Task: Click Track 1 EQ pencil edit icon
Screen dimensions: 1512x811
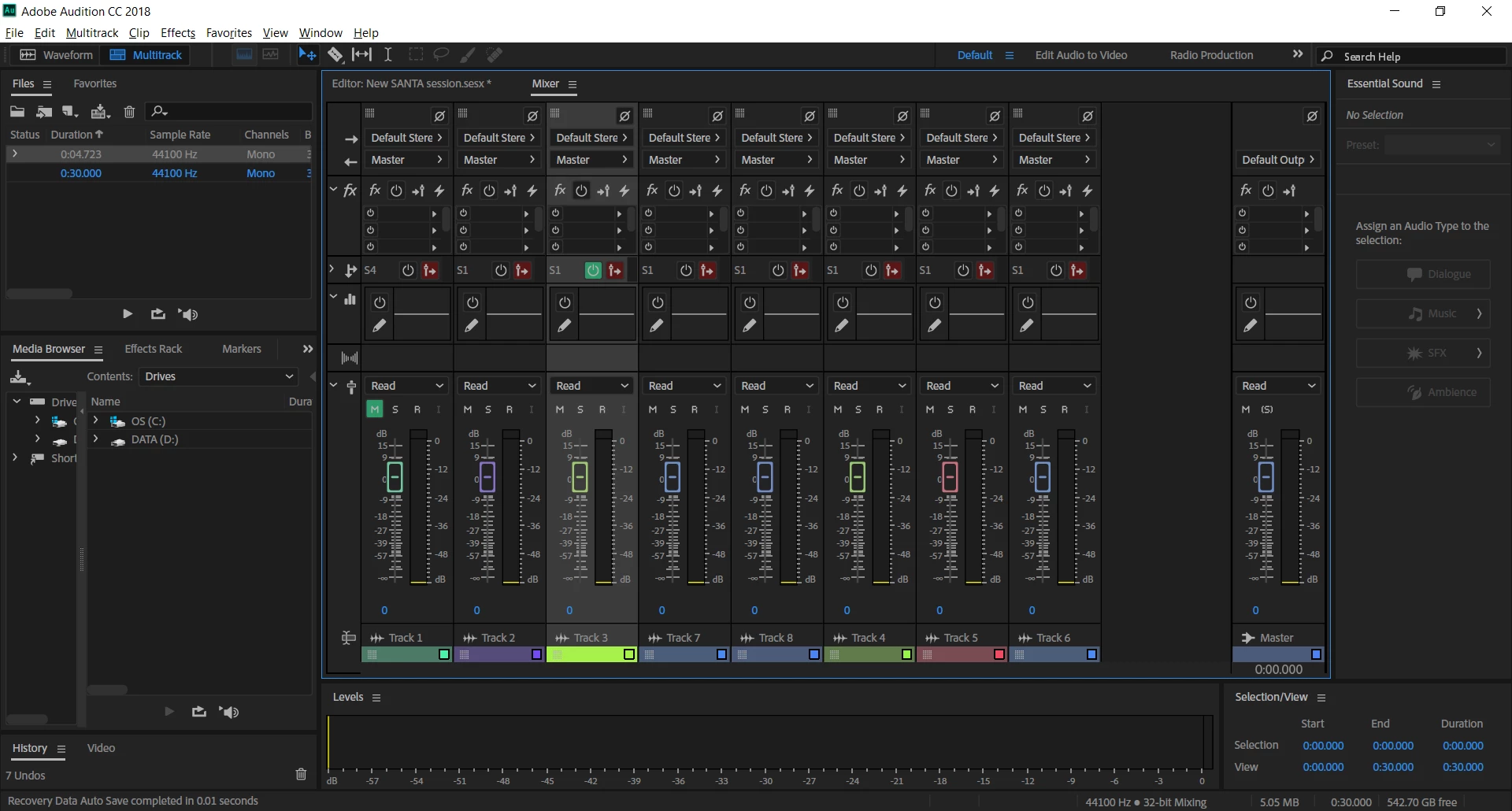Action: (x=380, y=325)
